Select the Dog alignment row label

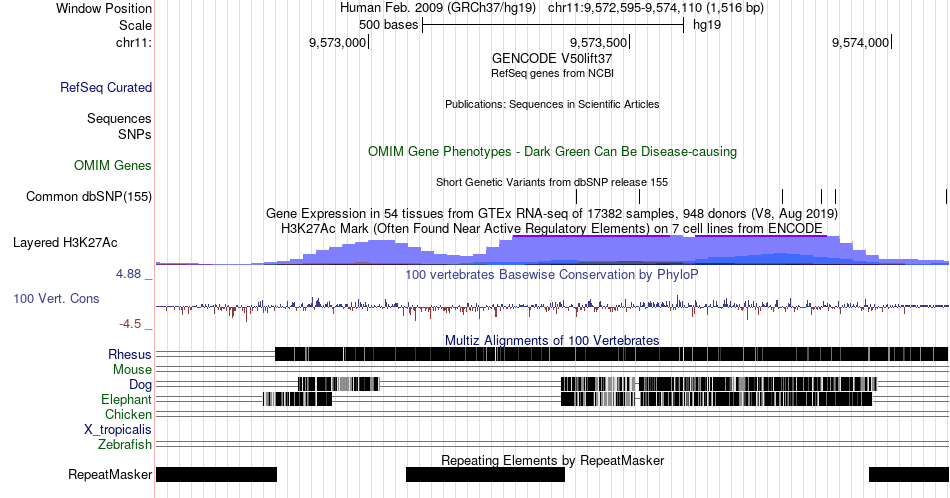(140, 385)
